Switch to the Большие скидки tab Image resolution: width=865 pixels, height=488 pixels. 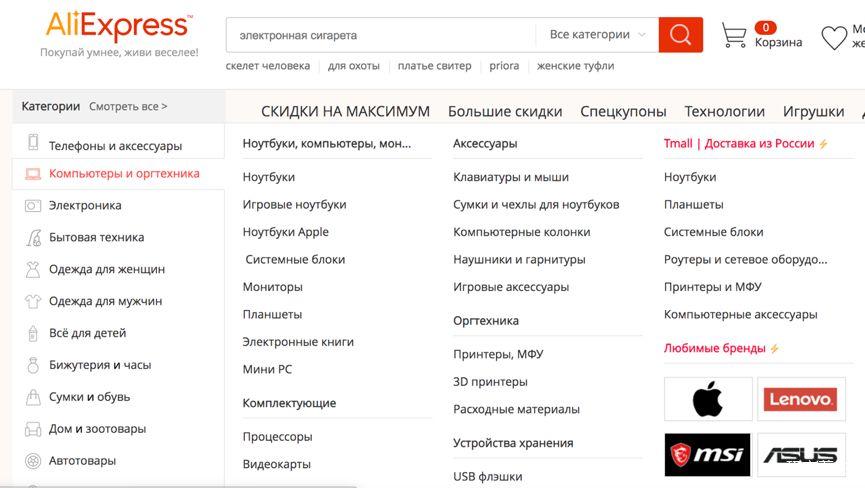(505, 111)
